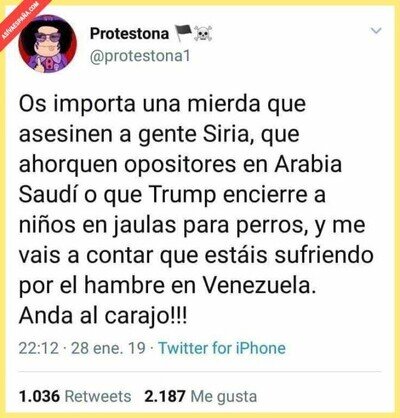Open the @protestona1 handle
The image size is (400, 418).
(140, 56)
